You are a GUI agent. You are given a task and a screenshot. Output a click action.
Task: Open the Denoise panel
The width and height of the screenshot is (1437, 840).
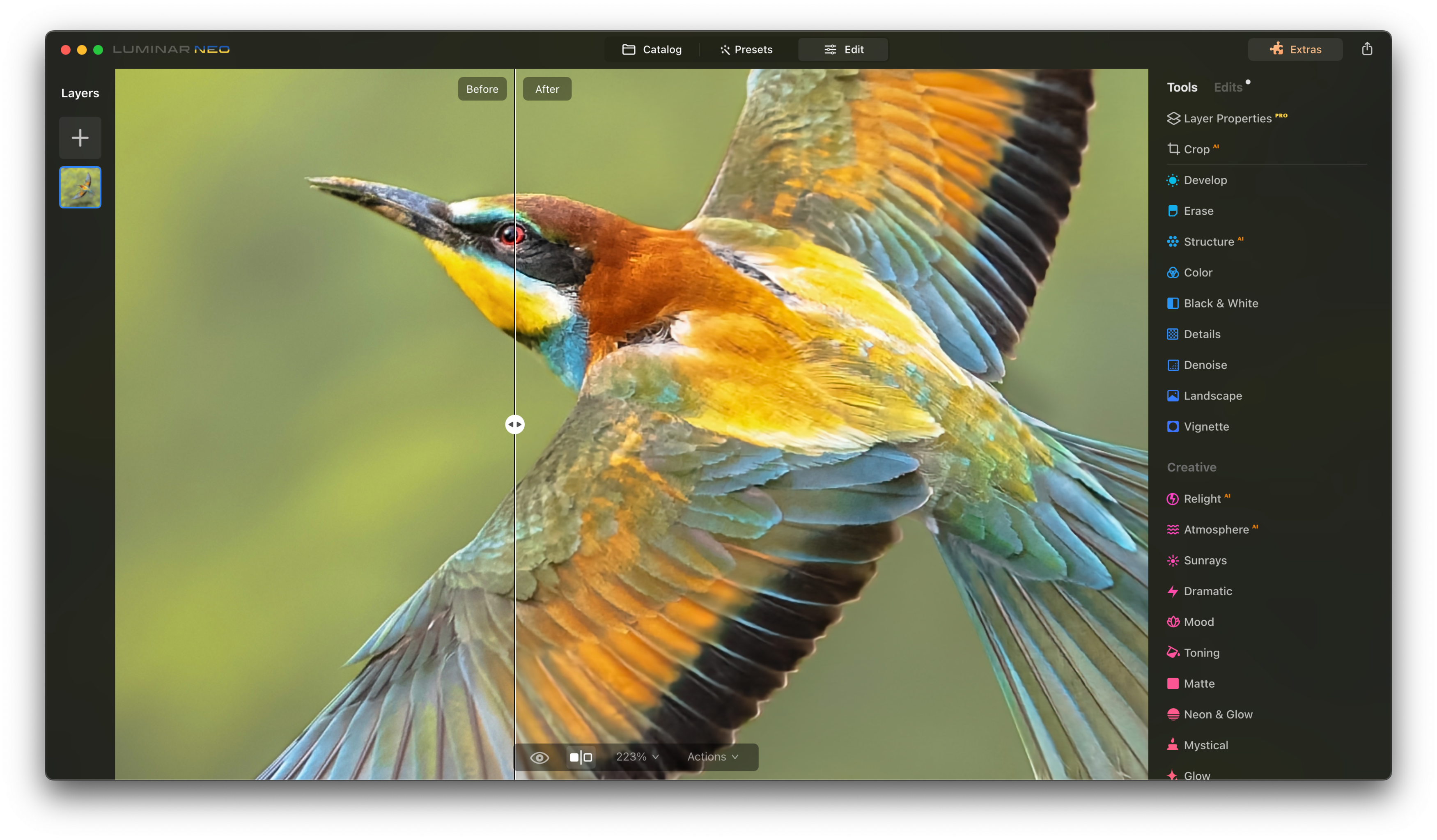point(1203,364)
